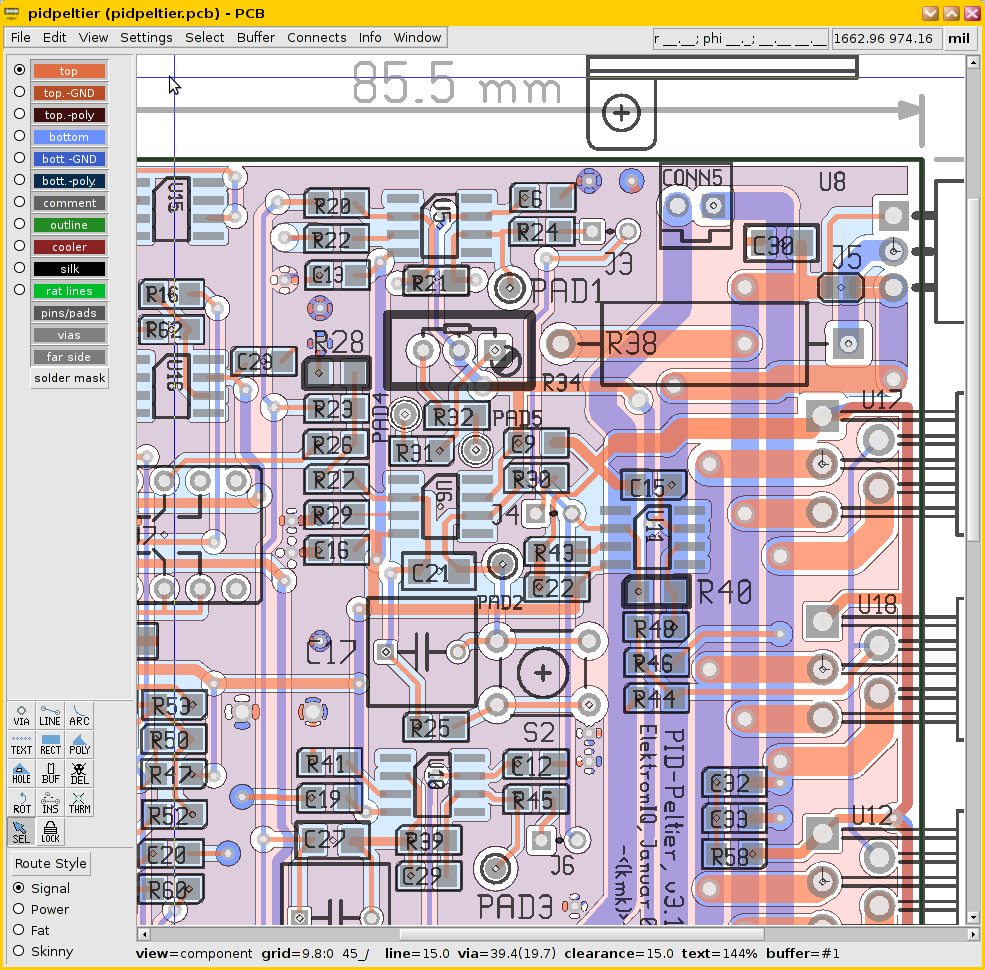Open the Connects menu

pyautogui.click(x=316, y=38)
